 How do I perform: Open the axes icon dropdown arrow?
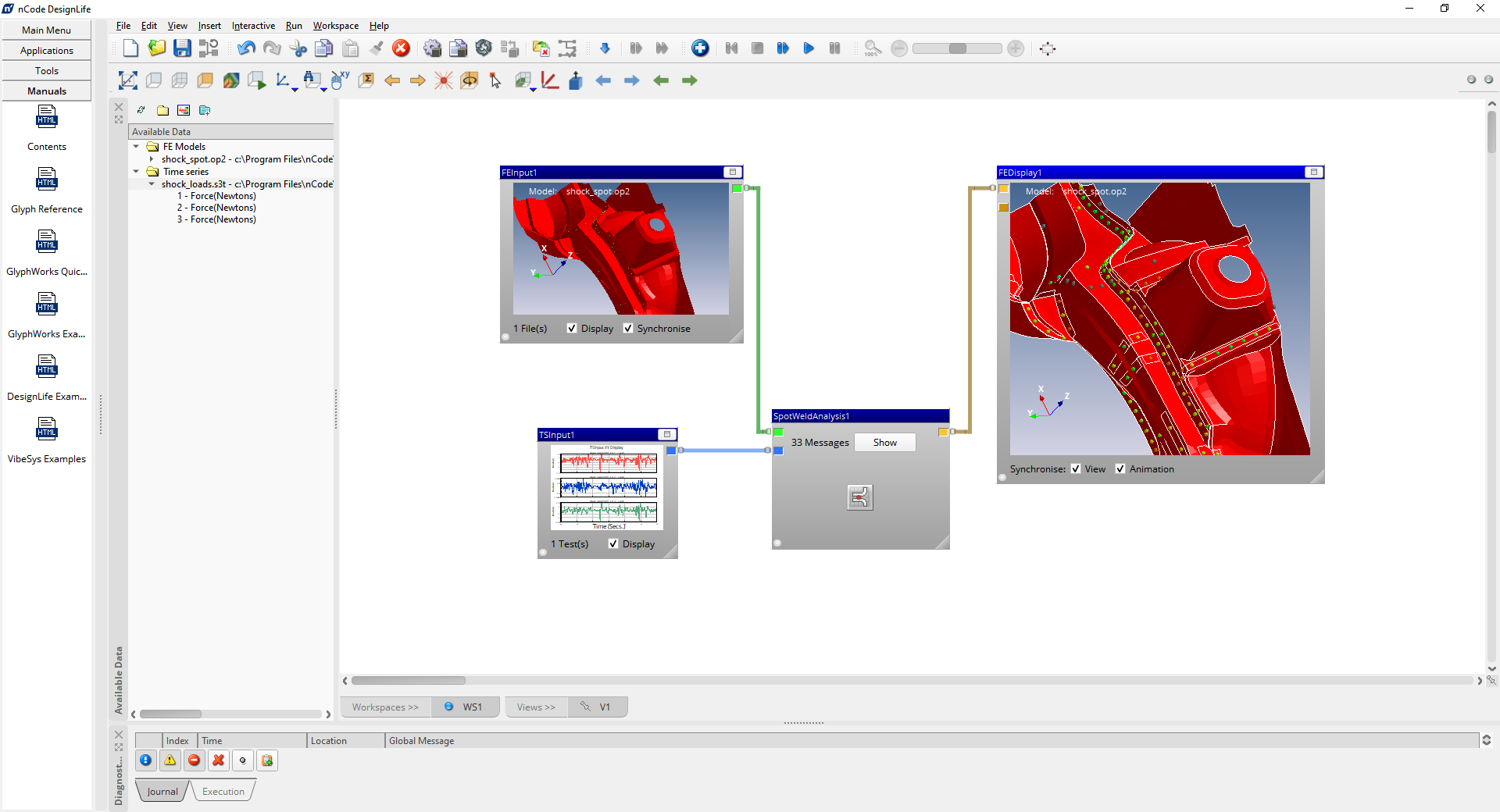coord(295,90)
